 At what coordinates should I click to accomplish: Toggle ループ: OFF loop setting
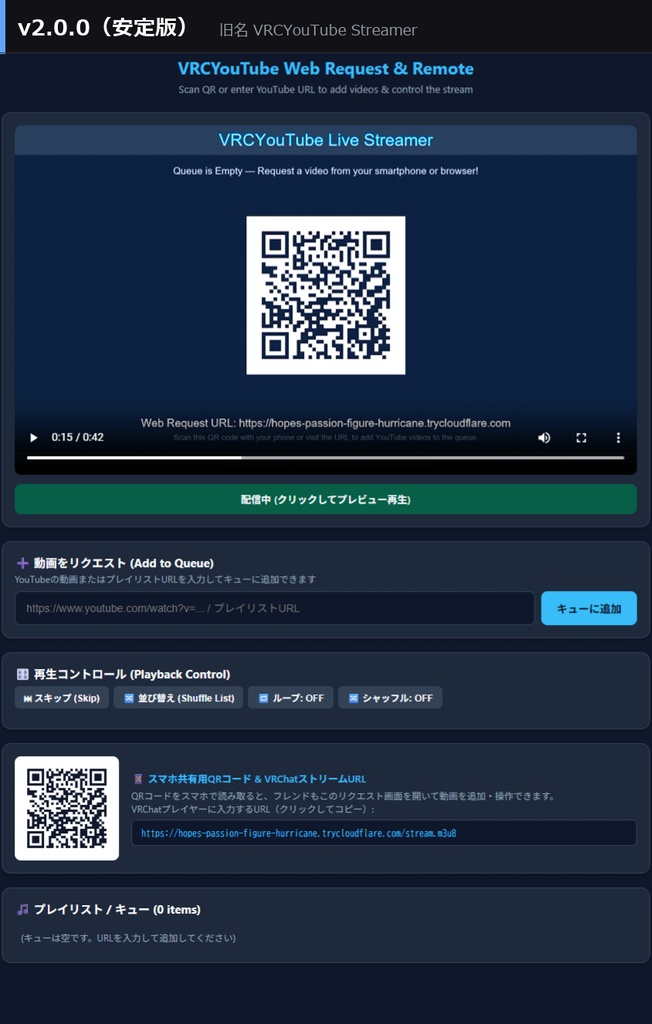coord(291,697)
